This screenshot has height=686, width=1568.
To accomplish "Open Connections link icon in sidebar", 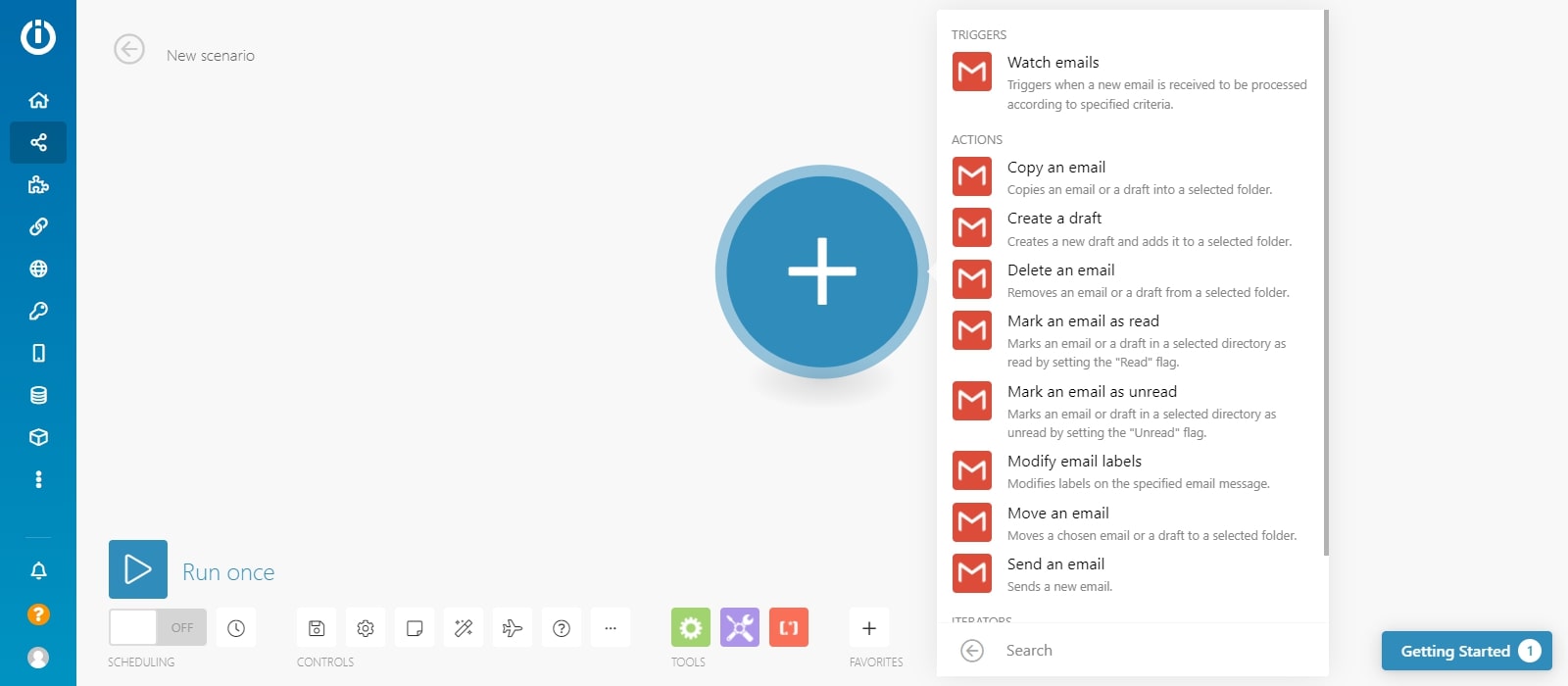I will point(38,226).
